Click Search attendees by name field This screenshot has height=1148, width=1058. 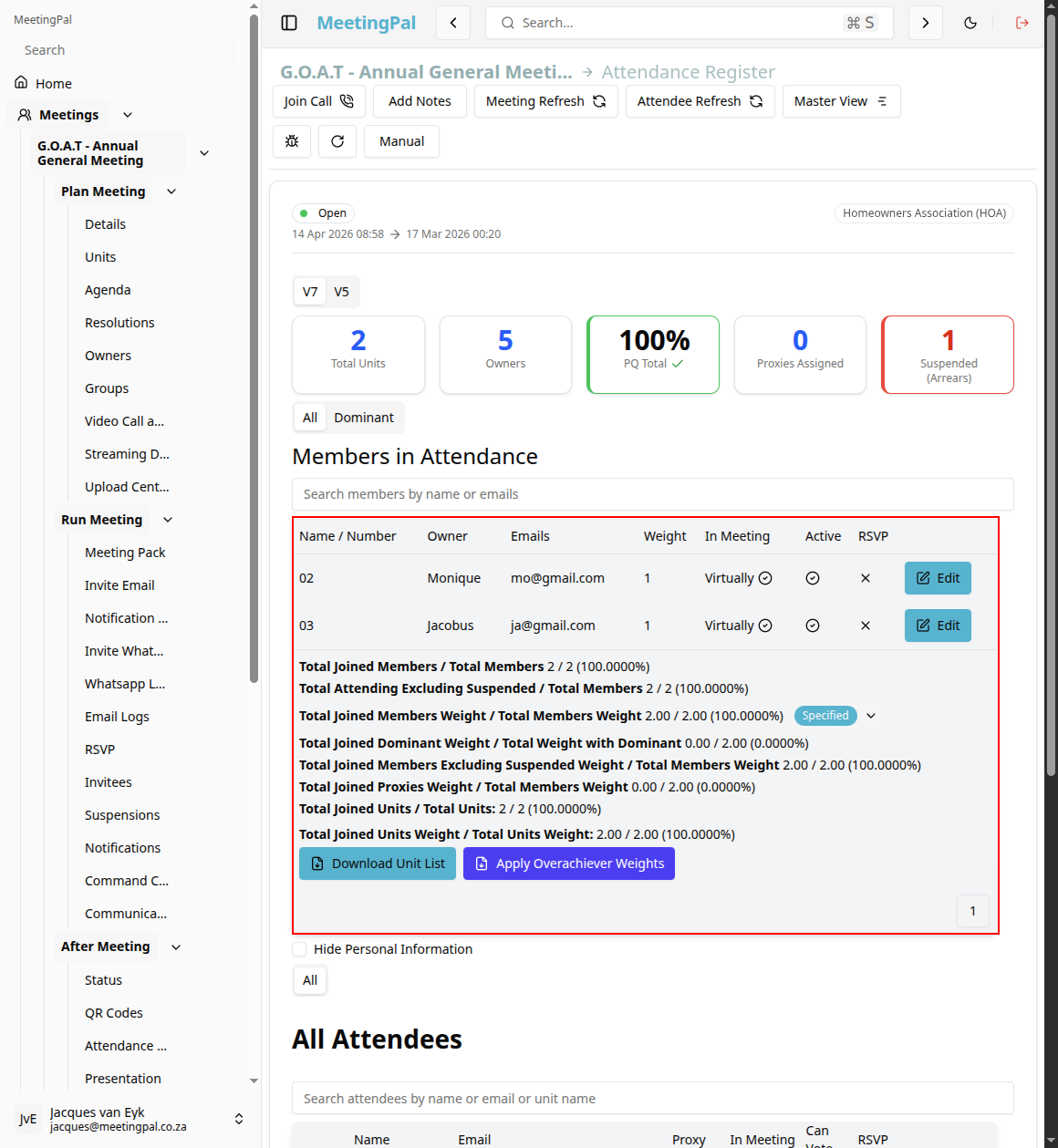[x=653, y=1099]
